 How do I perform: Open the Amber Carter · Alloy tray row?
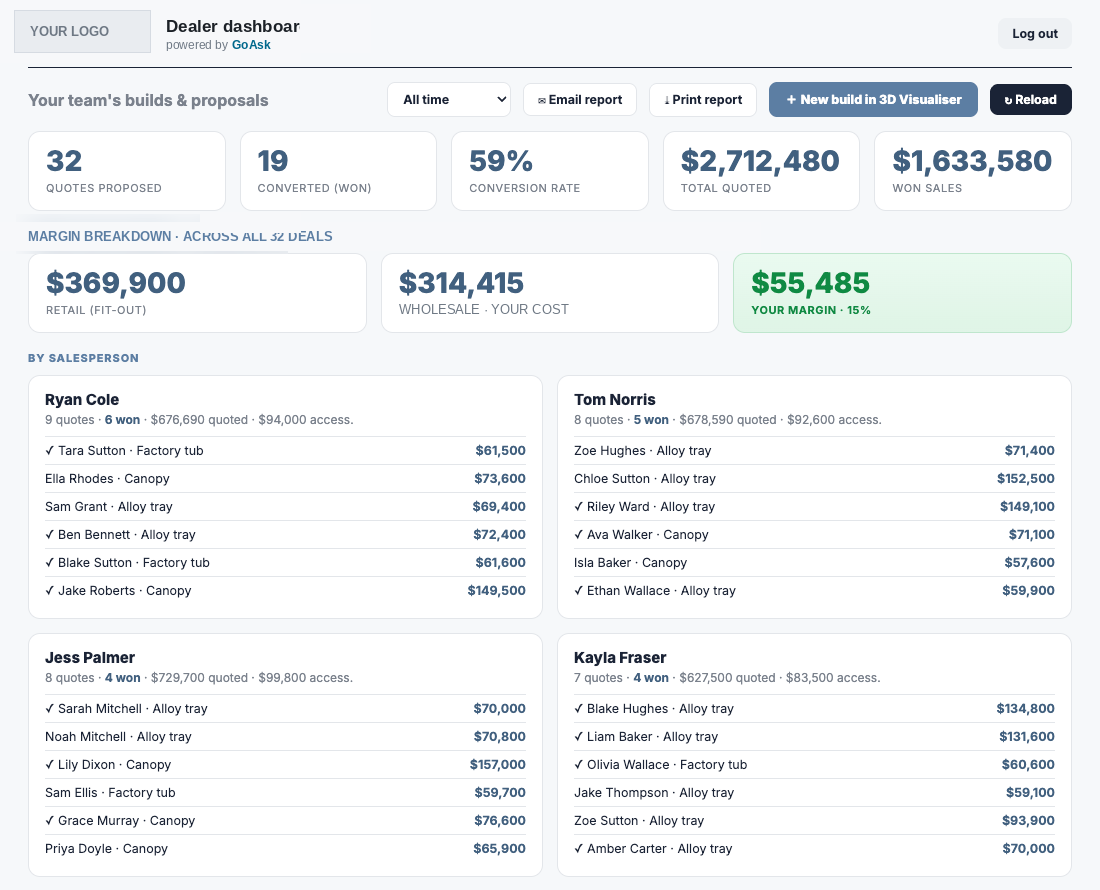coord(814,849)
